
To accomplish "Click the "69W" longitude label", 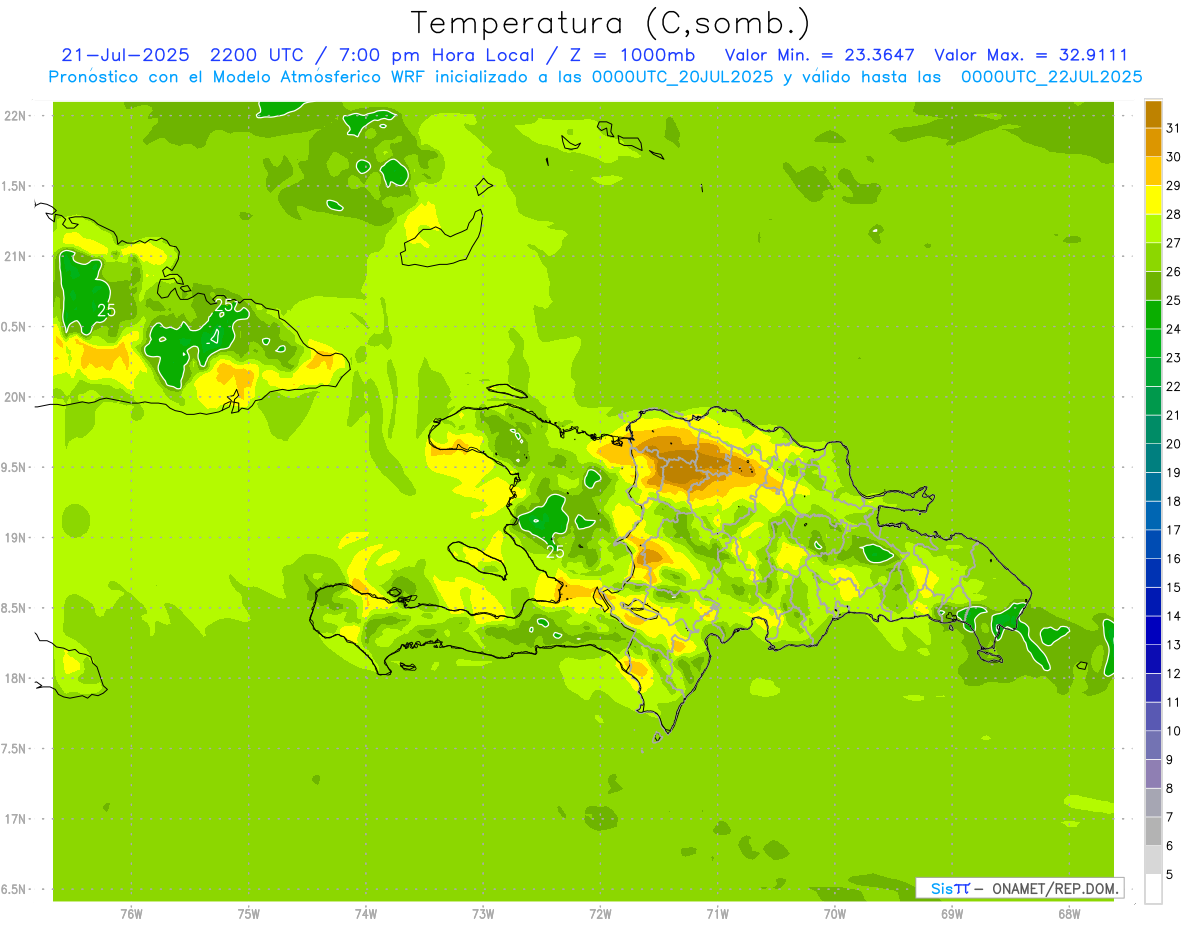I will (x=952, y=914).
